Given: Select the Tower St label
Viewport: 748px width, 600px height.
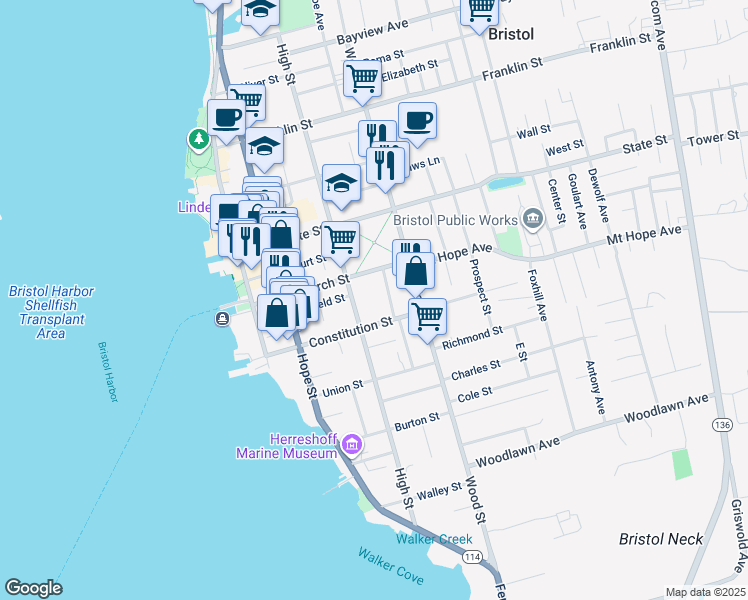Looking at the screenshot, I should 713,138.
